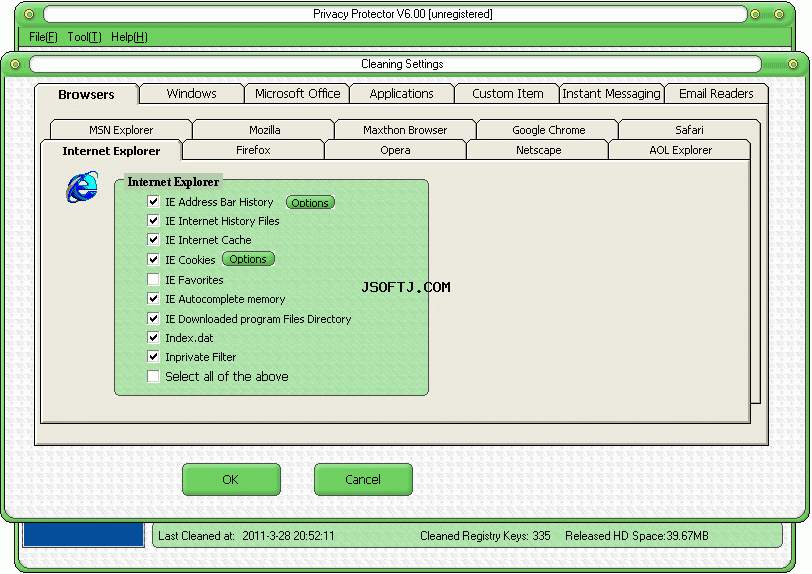
Task: Toggle IE Autocomplete memory checkbox
Action: tap(153, 299)
